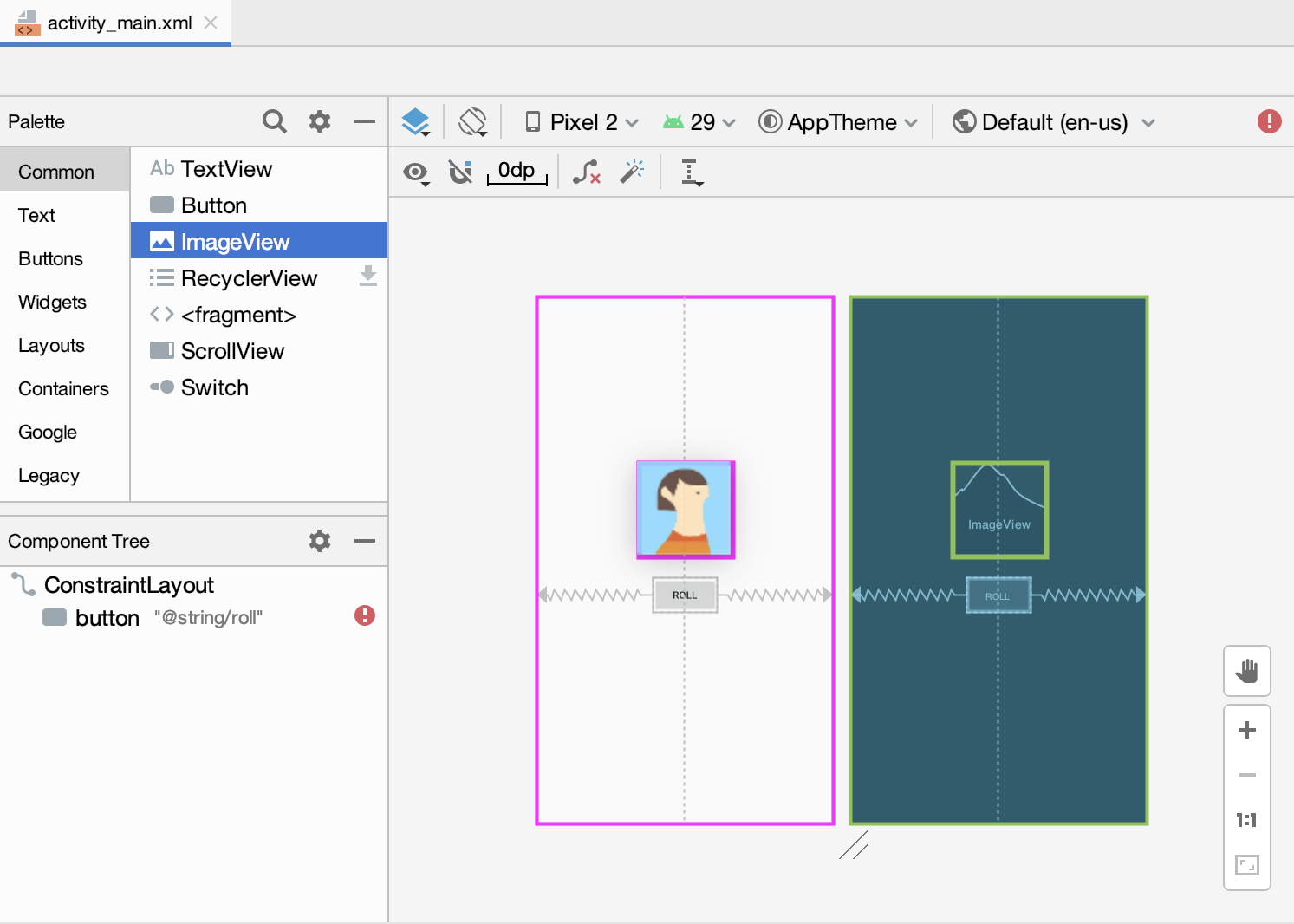Disable Autoconnect constraints
Image resolution: width=1294 pixels, height=924 pixels.
click(460, 172)
